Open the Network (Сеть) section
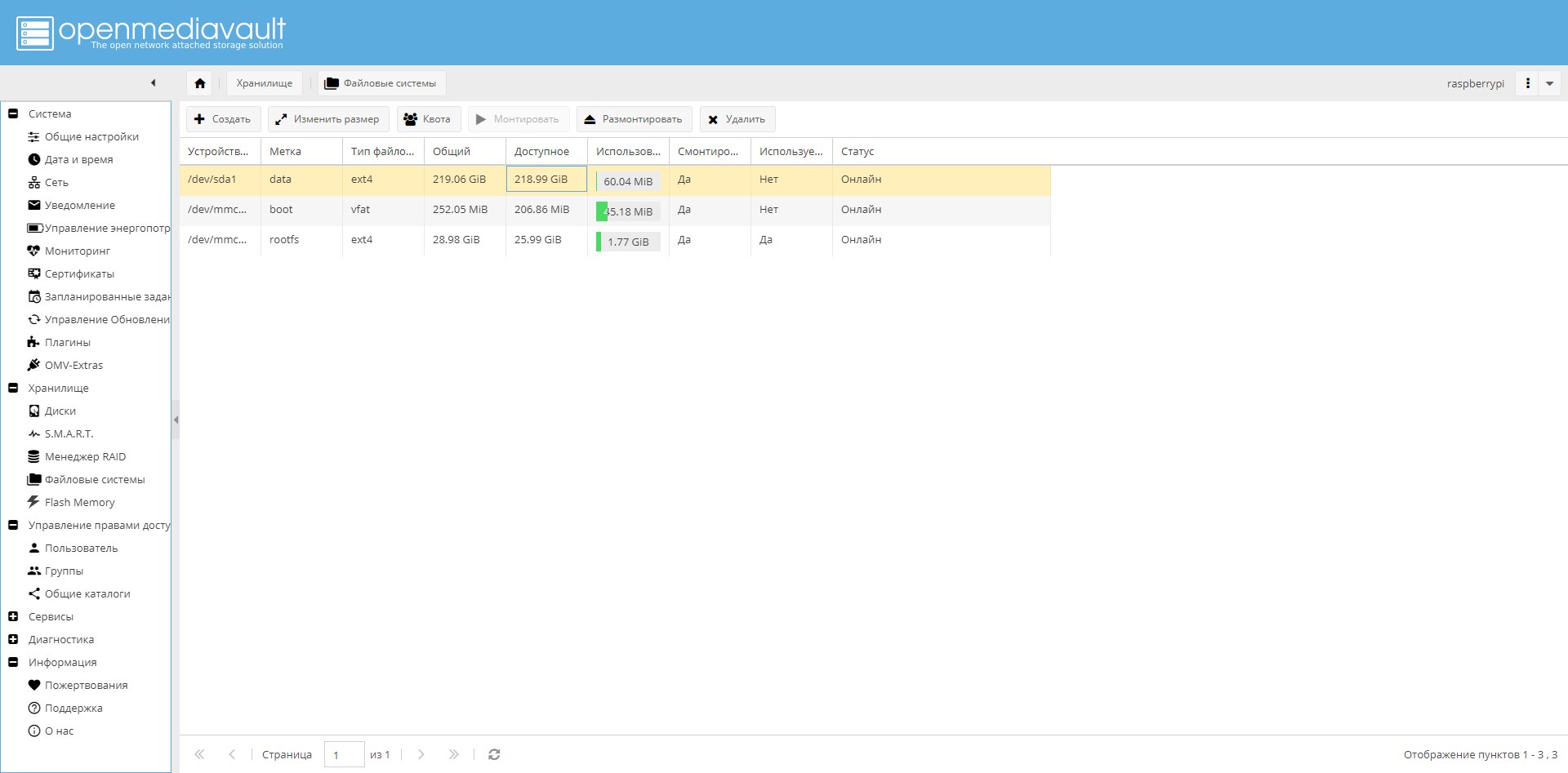1568x773 pixels. coord(56,183)
